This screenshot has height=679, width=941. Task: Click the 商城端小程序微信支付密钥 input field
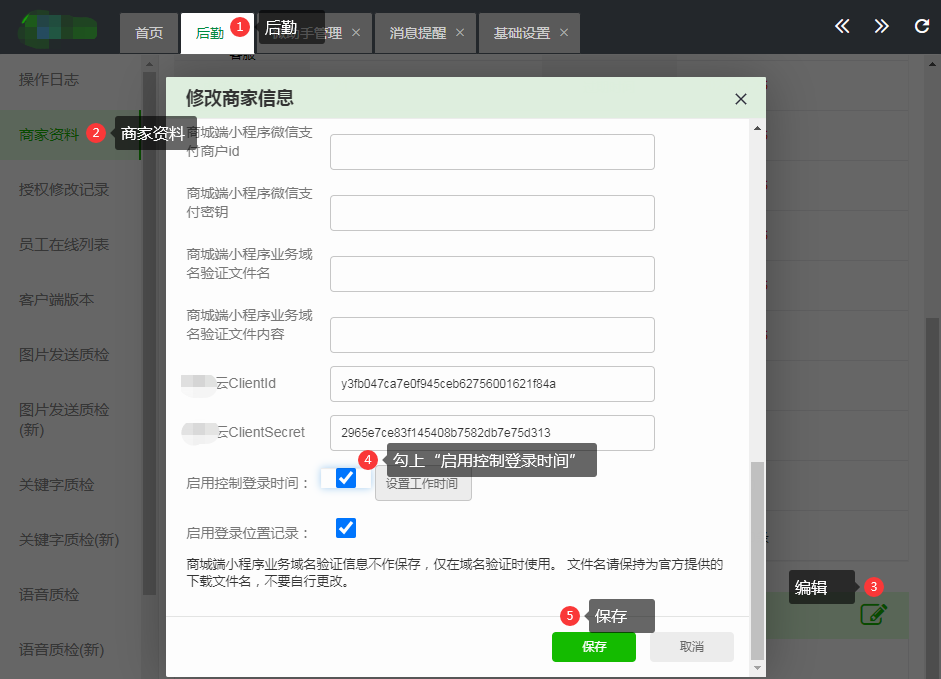coord(491,213)
